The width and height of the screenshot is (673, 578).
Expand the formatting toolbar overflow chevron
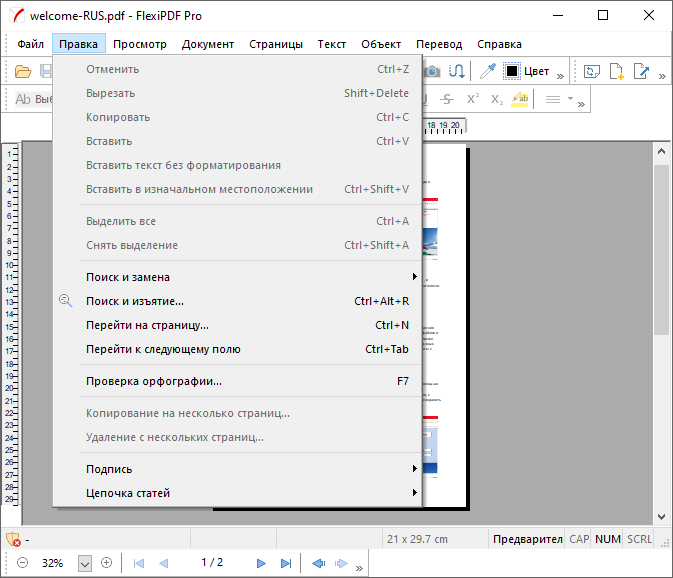[x=581, y=104]
